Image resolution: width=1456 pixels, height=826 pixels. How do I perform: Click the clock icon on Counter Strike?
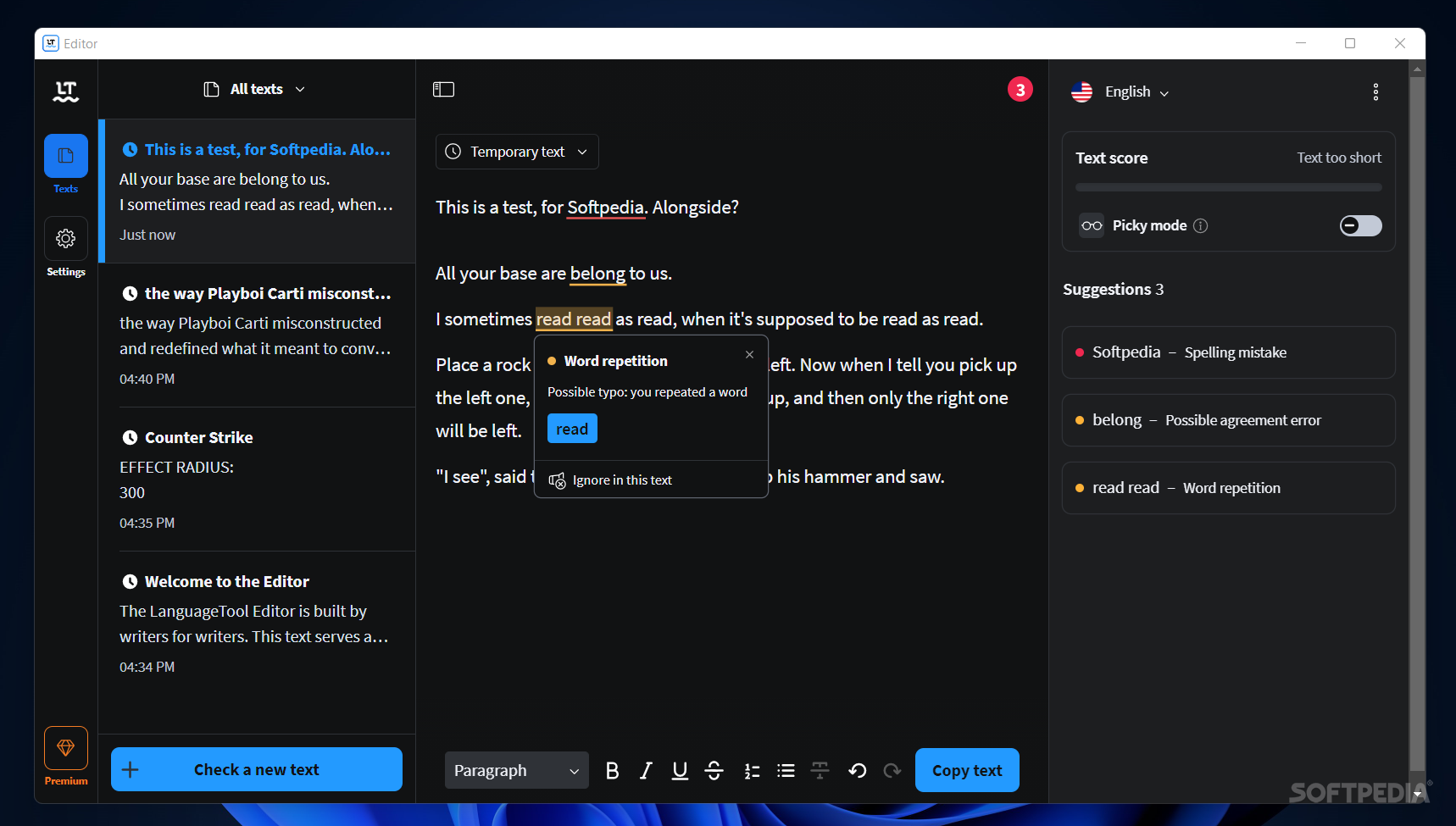[x=130, y=438]
